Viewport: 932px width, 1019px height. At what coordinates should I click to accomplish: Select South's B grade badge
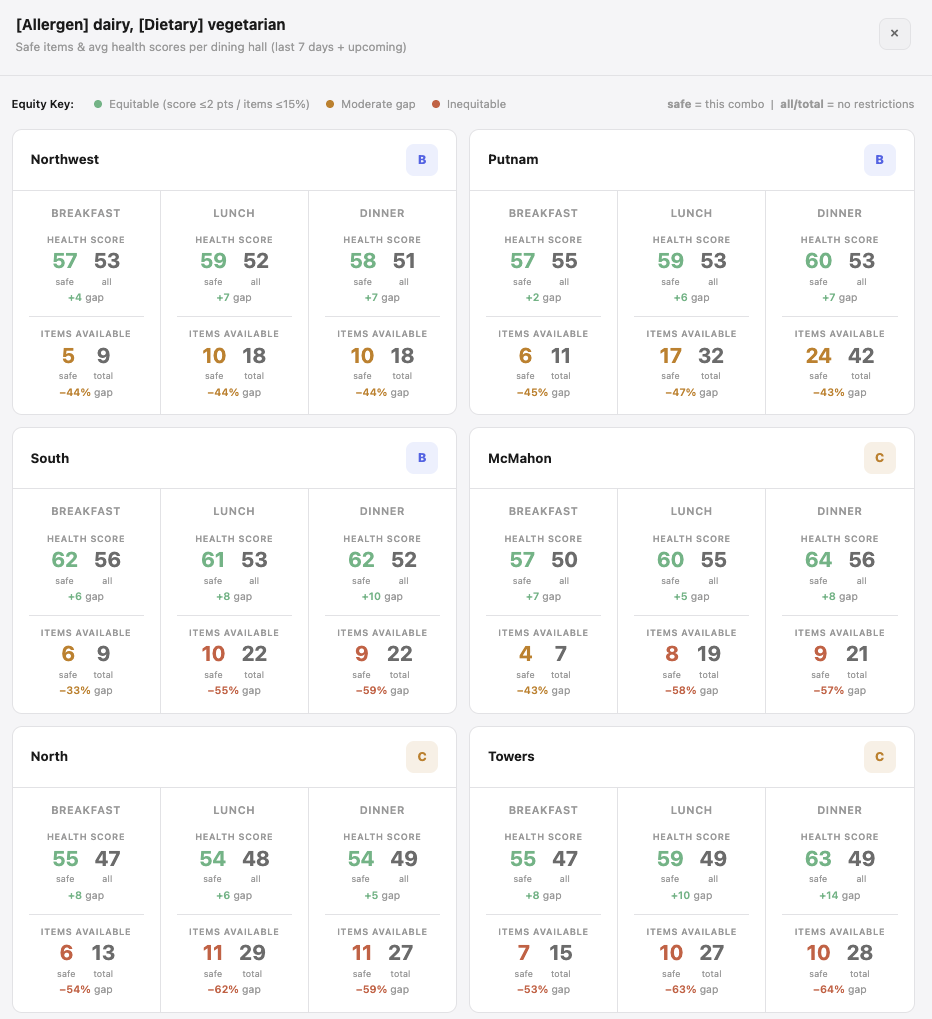(422, 458)
